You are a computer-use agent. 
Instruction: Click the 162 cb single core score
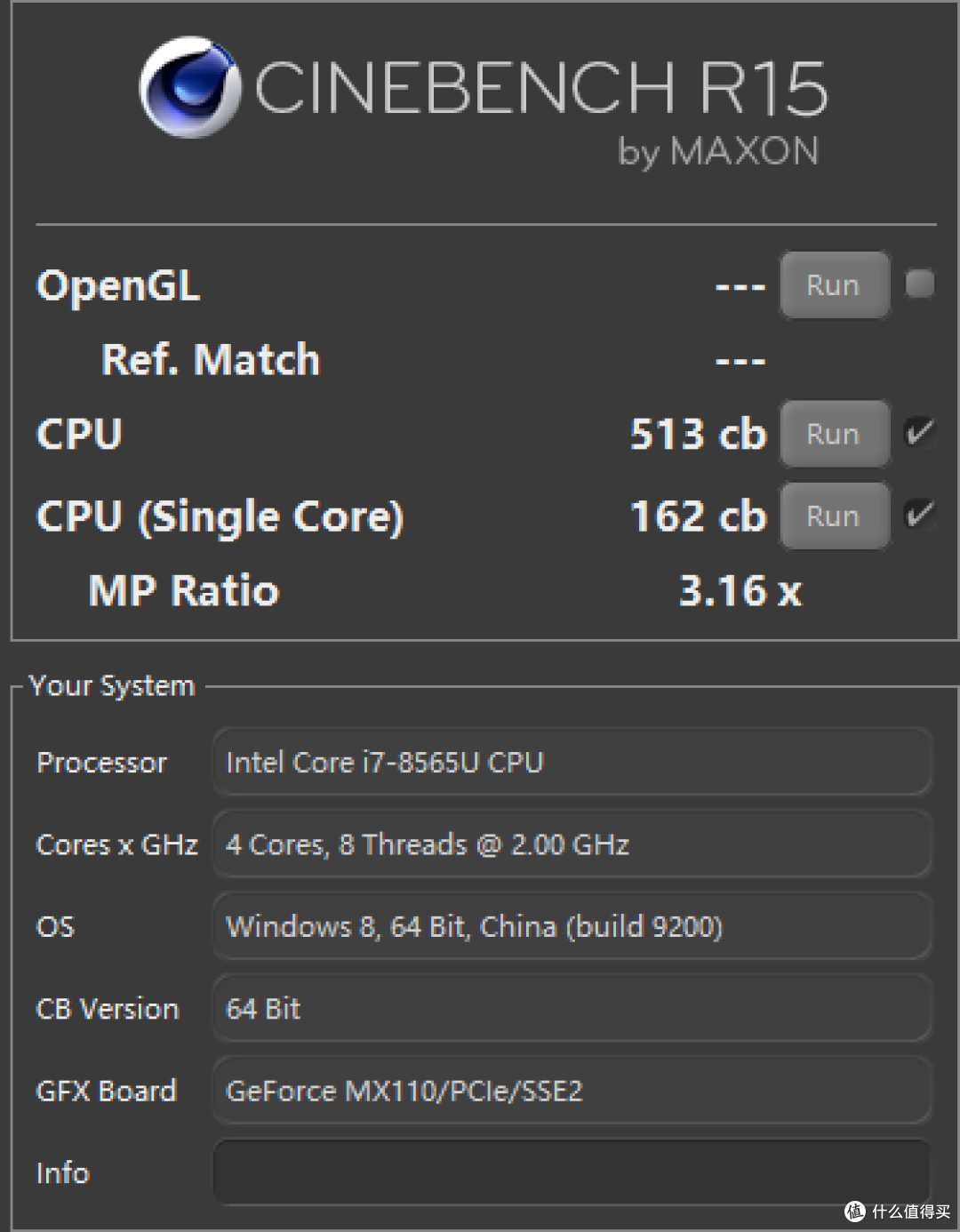698,516
